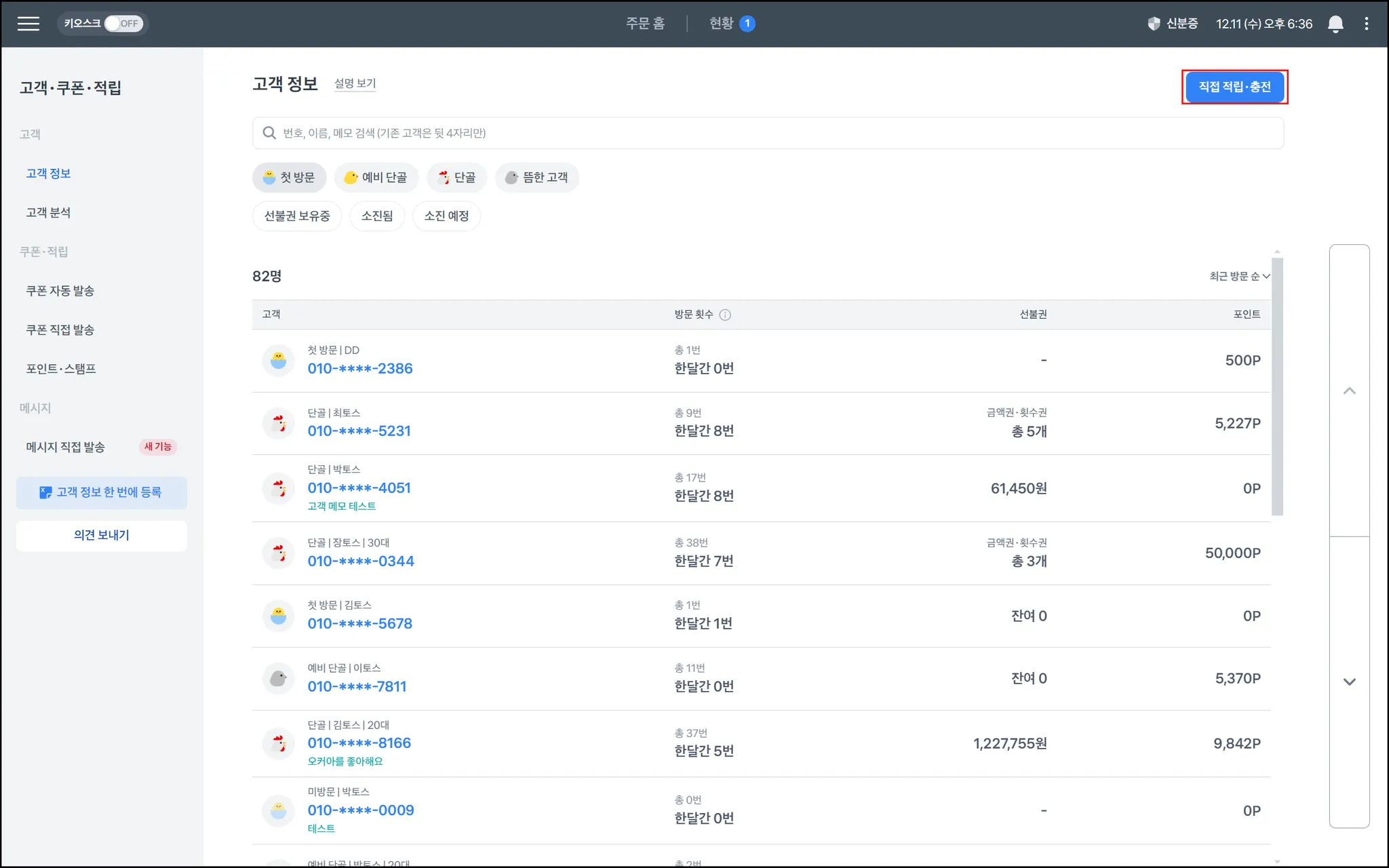Click the down chevron in right panel
Image resolution: width=1389 pixels, height=868 pixels.
(x=1349, y=682)
